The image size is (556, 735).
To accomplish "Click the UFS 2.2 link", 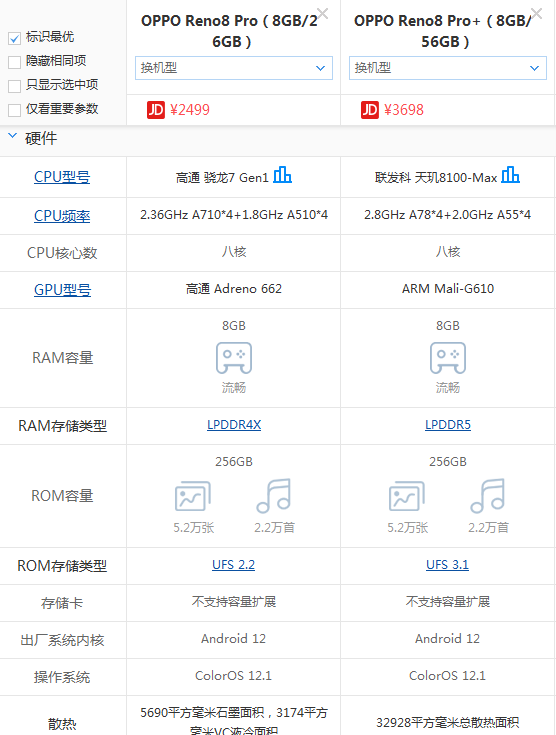I will tap(233, 565).
